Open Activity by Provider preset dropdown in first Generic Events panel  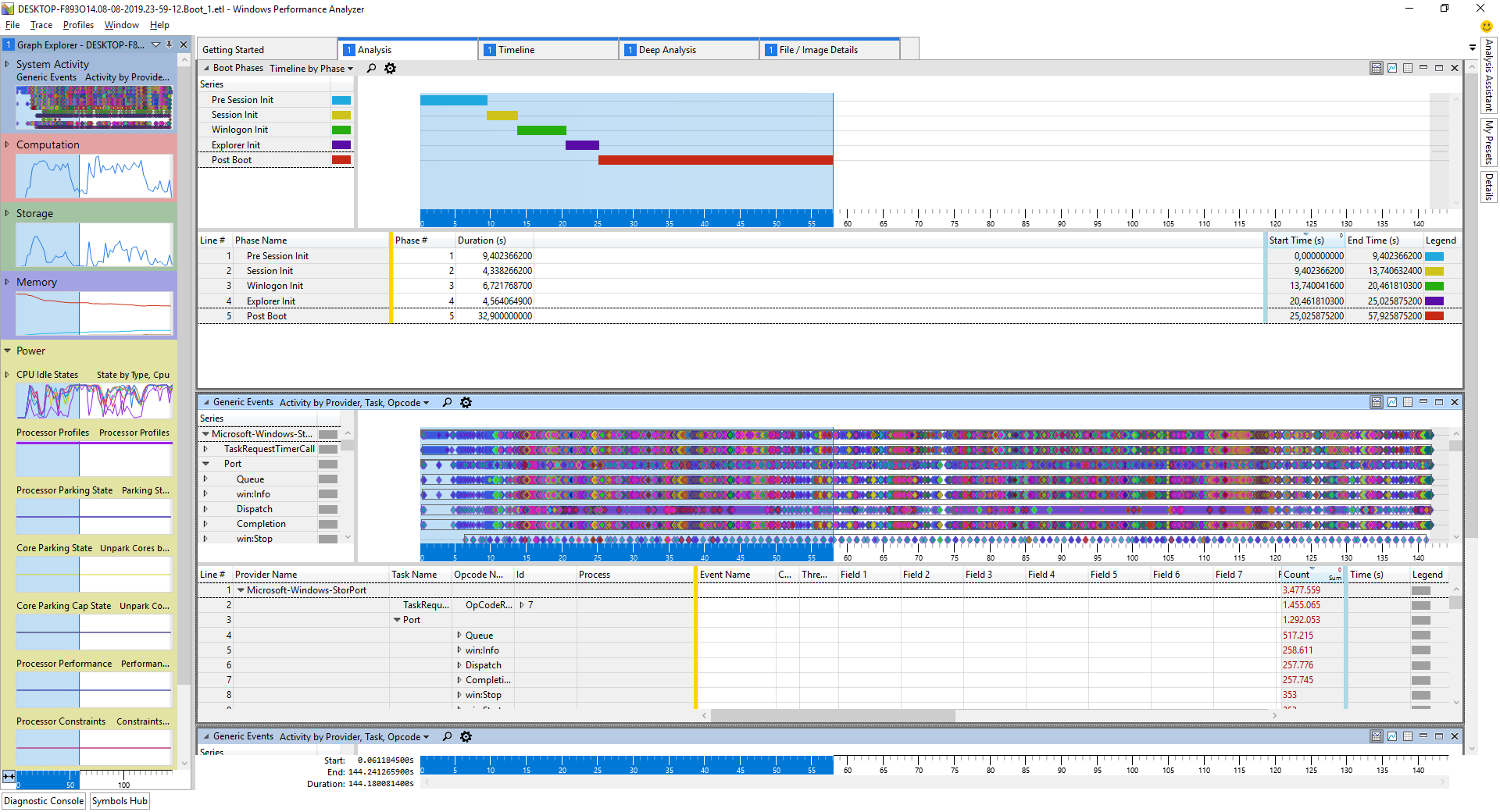pos(355,403)
